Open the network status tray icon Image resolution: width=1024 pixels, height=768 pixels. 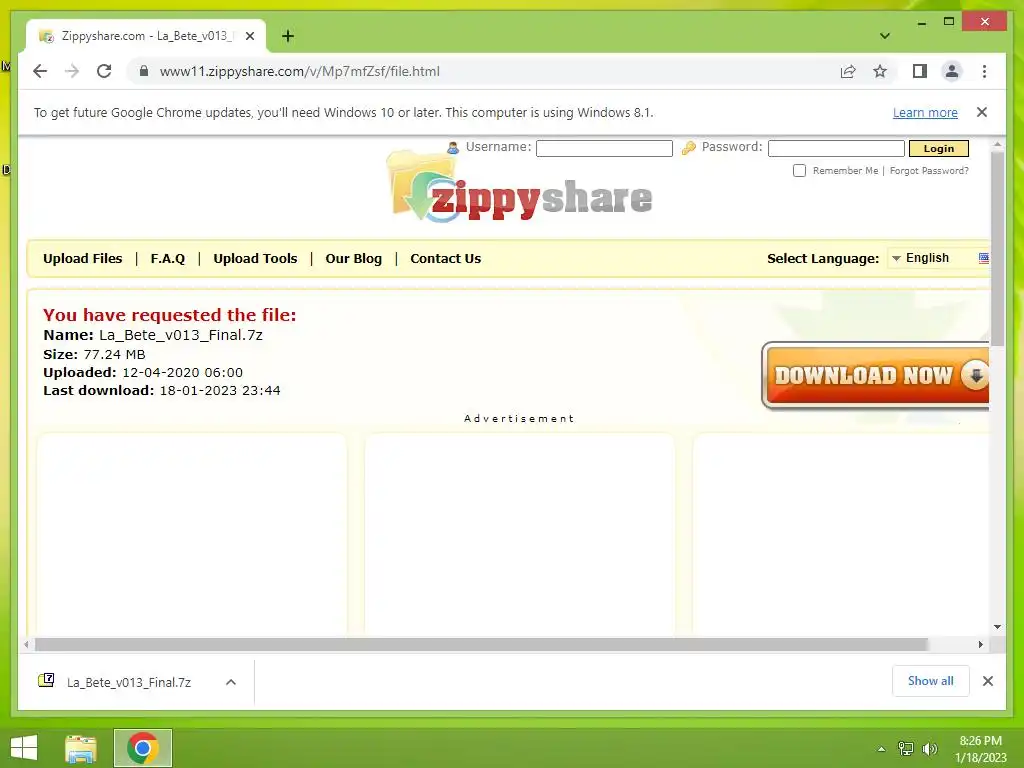(906, 749)
